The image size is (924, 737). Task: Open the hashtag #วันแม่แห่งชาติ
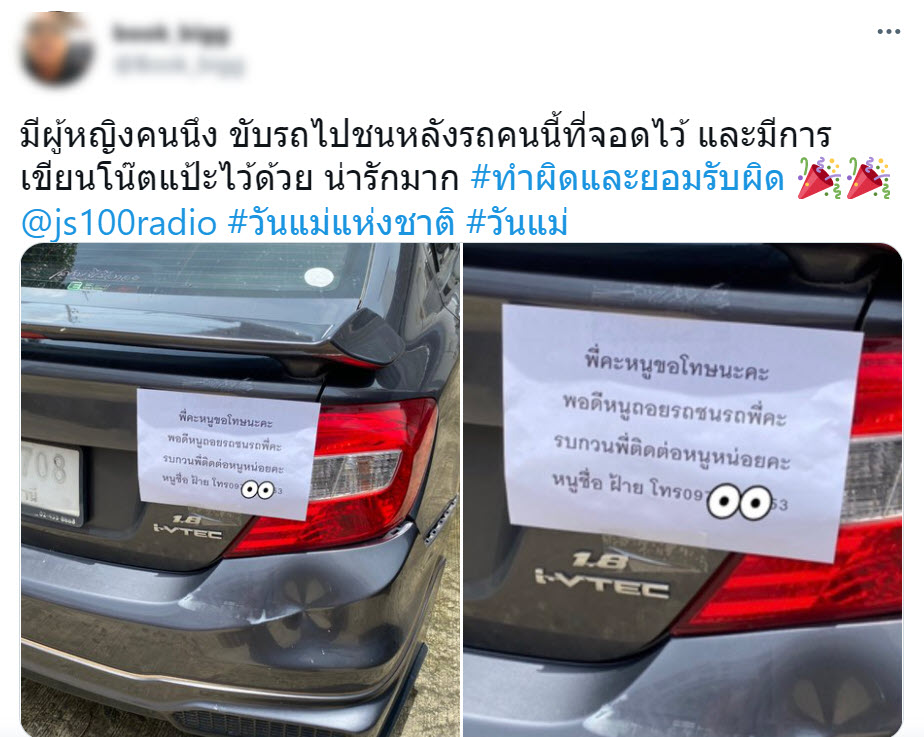click(341, 224)
